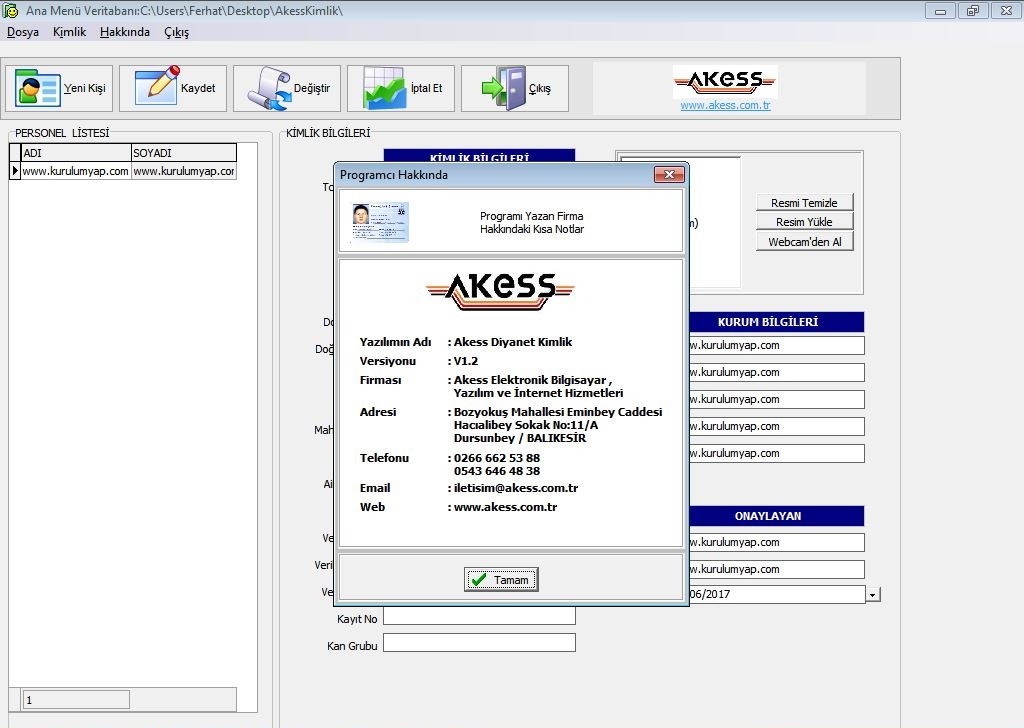1024x728 pixels.
Task: Click the first Kurum Bilgileri input field
Action: [x=777, y=345]
